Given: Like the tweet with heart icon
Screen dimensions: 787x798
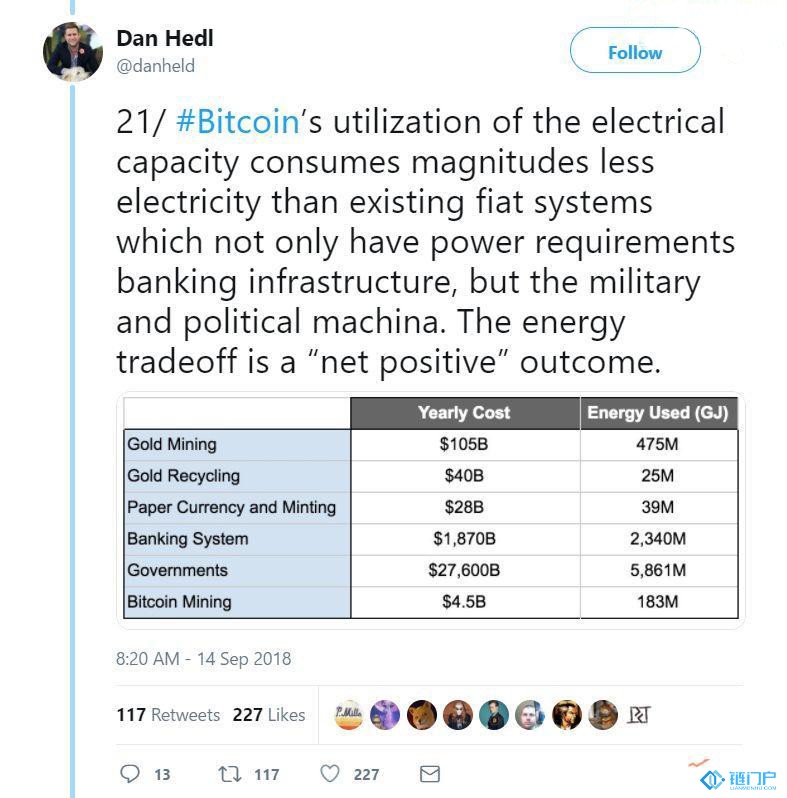Looking at the screenshot, I should pyautogui.click(x=330, y=774).
